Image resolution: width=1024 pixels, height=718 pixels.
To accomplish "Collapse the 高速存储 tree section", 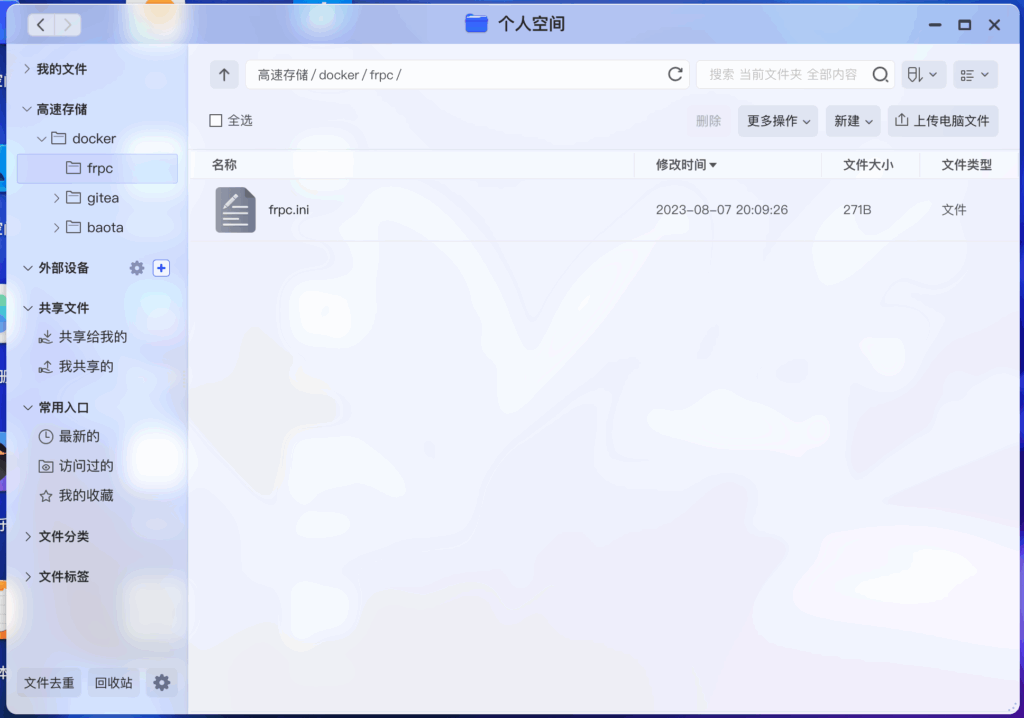I will 26,108.
